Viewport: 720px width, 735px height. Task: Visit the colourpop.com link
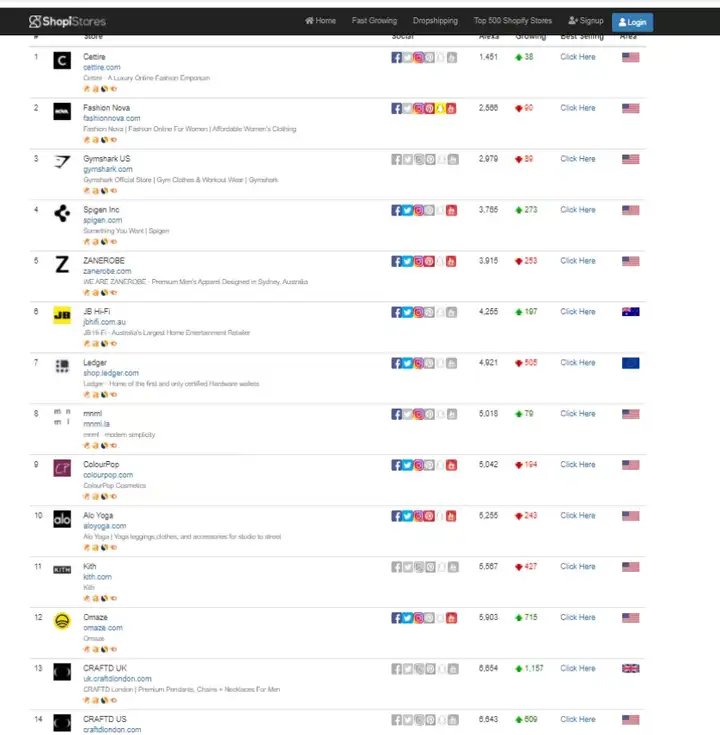click(x=108, y=475)
